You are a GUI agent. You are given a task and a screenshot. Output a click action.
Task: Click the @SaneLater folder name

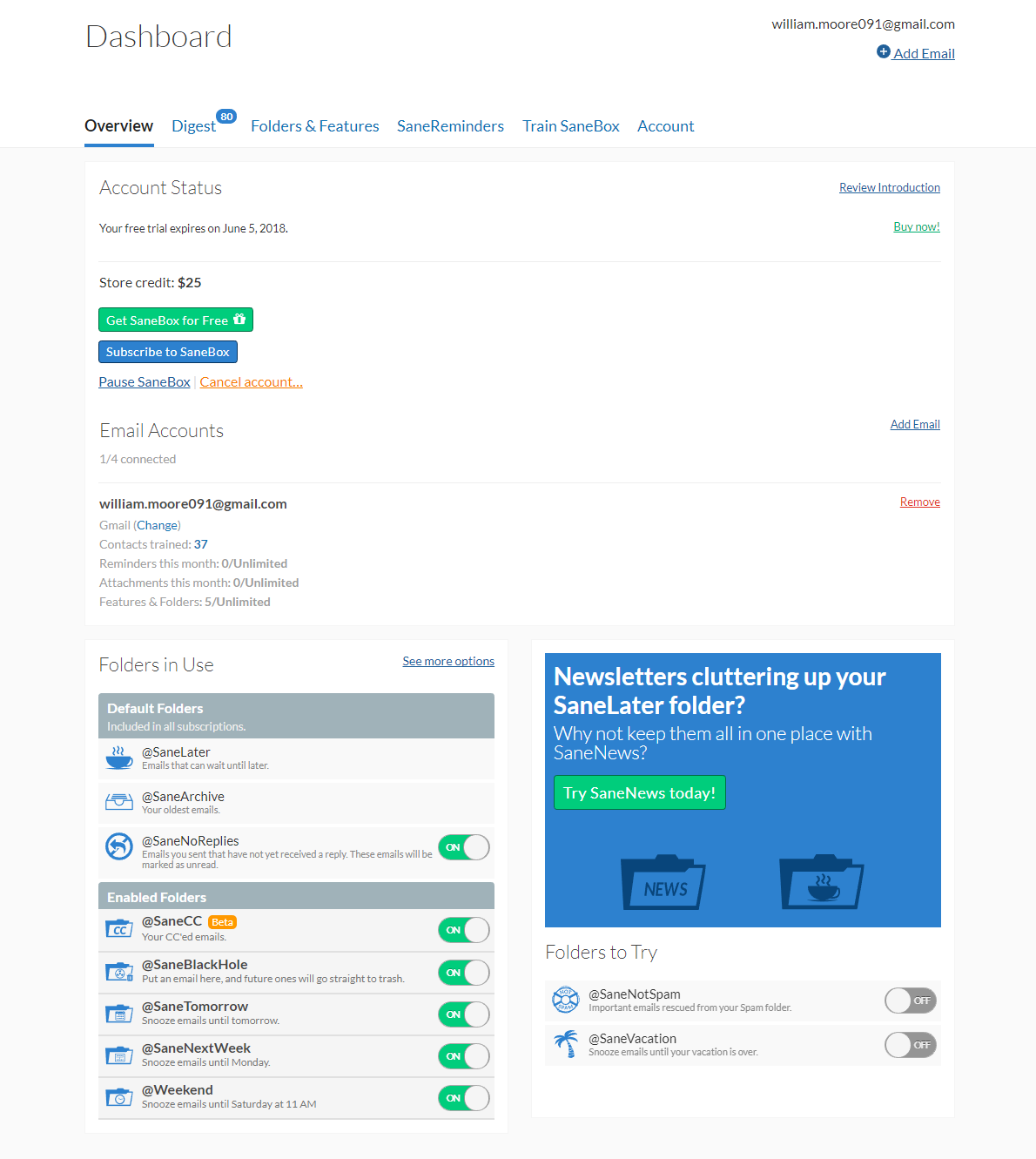(176, 752)
